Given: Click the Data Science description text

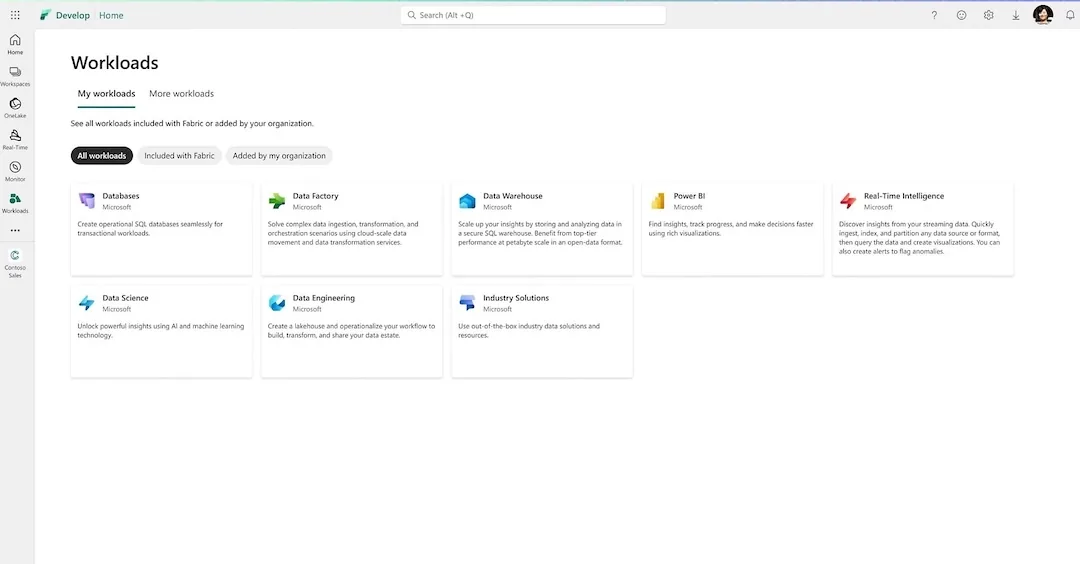Looking at the screenshot, I should pyautogui.click(x=160, y=331).
